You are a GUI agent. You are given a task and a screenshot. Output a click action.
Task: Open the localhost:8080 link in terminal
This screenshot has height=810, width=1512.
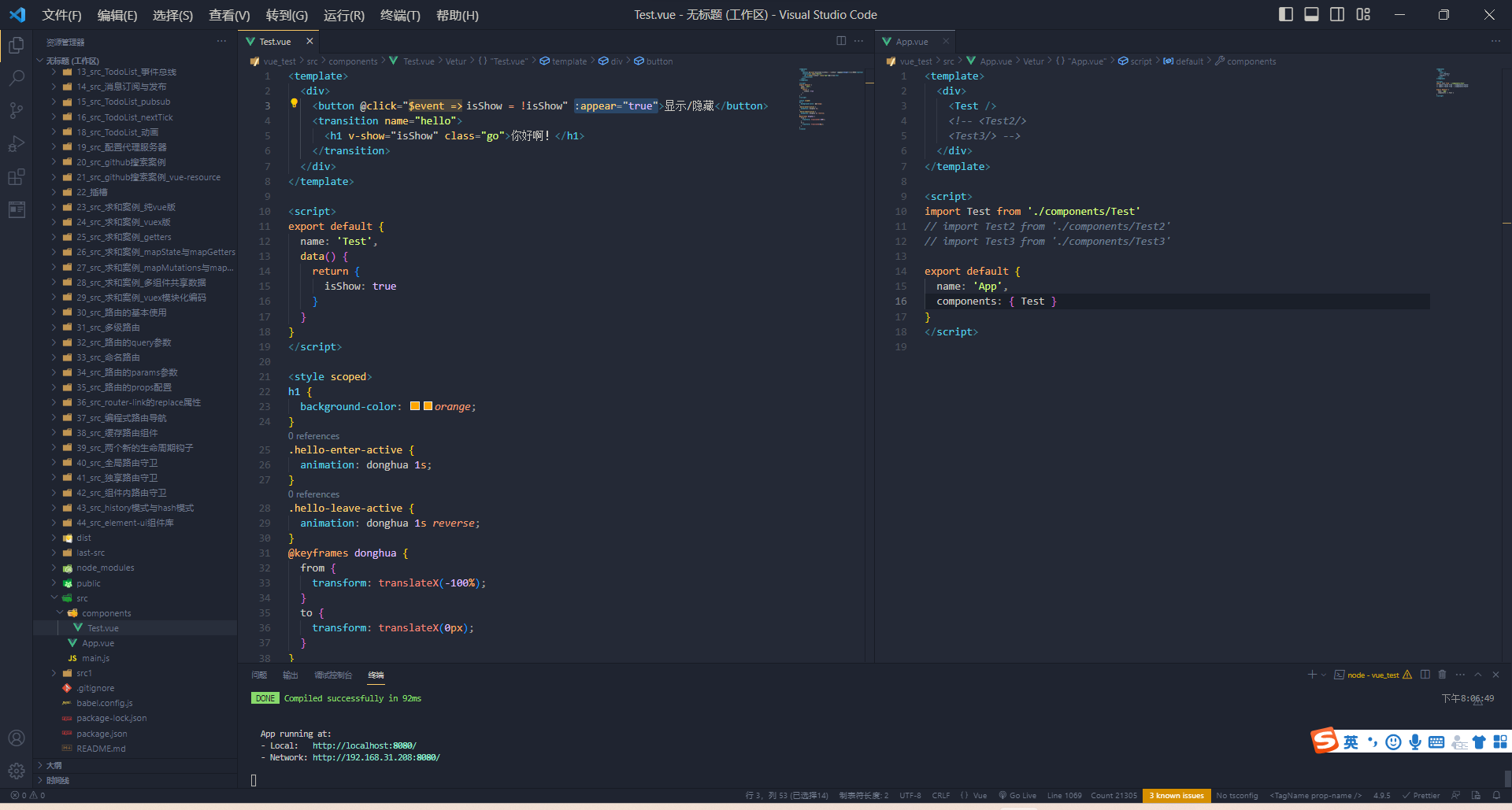(x=365, y=745)
